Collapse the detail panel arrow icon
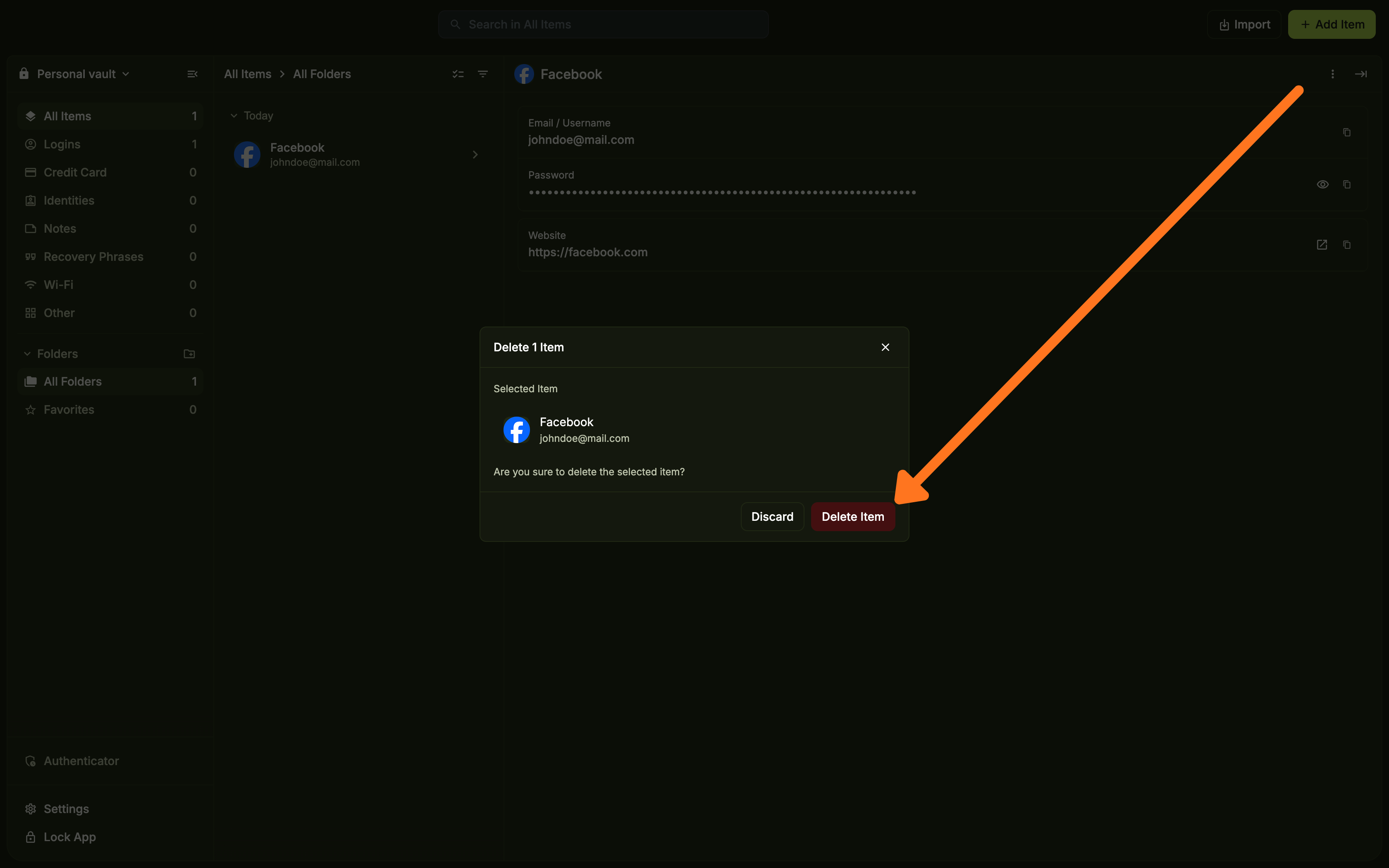1389x868 pixels. [1361, 74]
